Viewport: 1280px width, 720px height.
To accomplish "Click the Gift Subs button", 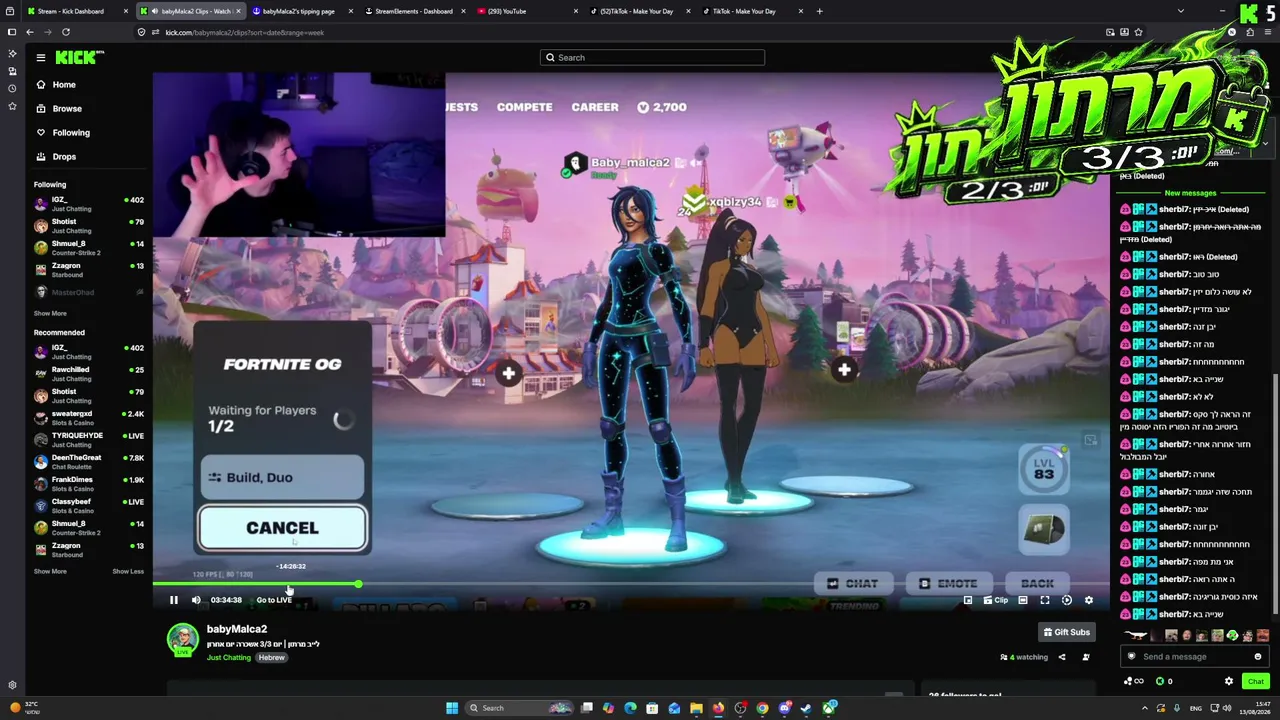I will pyautogui.click(x=1066, y=632).
